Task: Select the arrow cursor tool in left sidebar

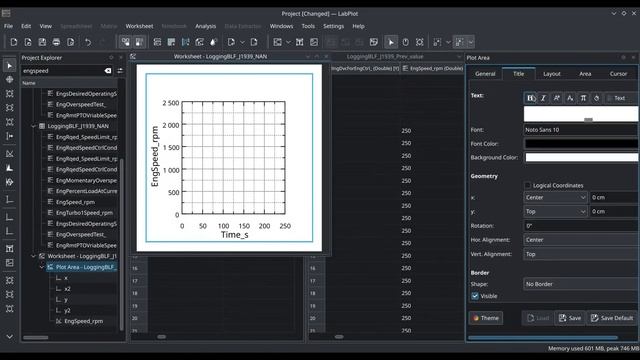Action: (10, 65)
